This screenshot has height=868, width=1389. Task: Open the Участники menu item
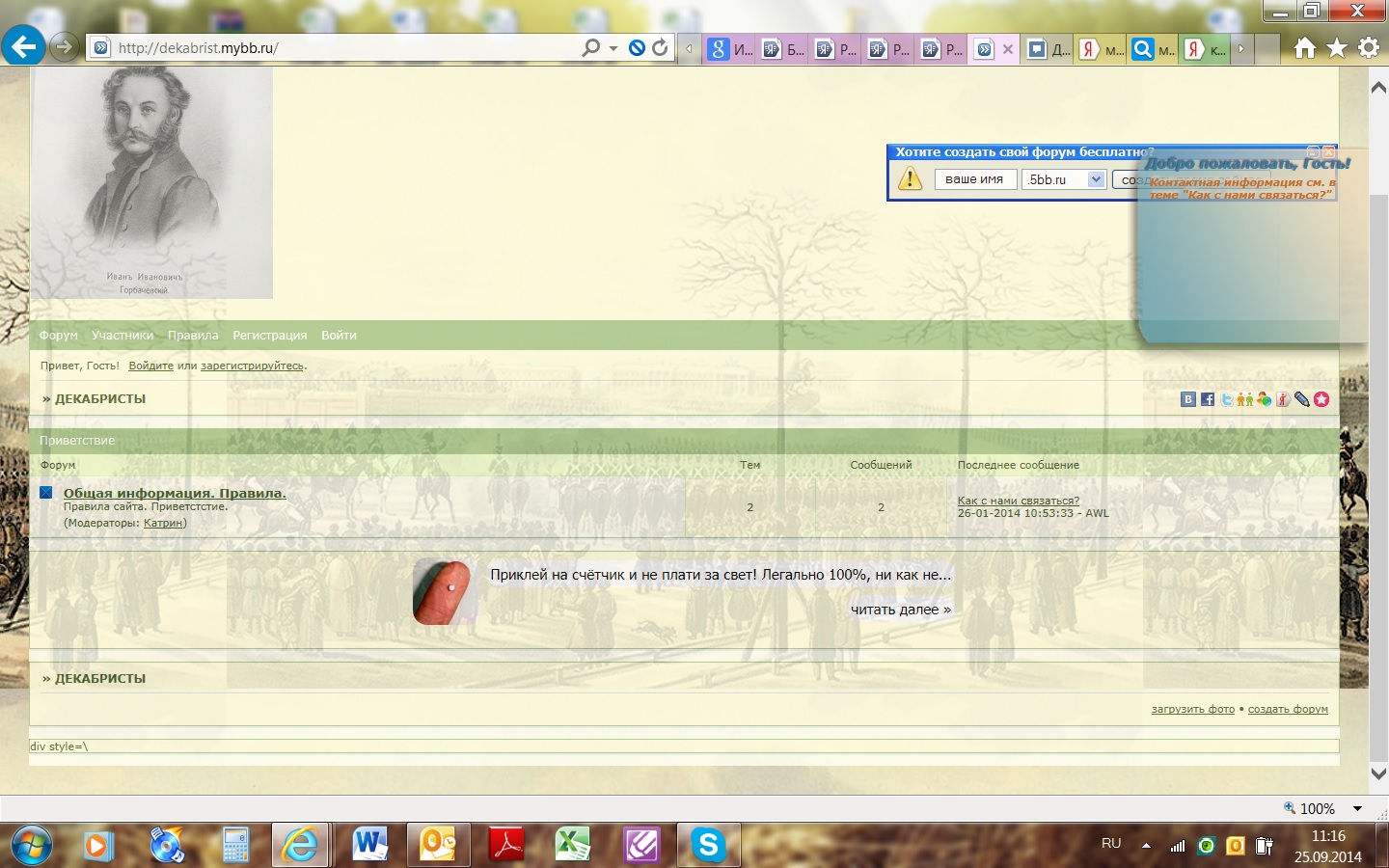(123, 336)
